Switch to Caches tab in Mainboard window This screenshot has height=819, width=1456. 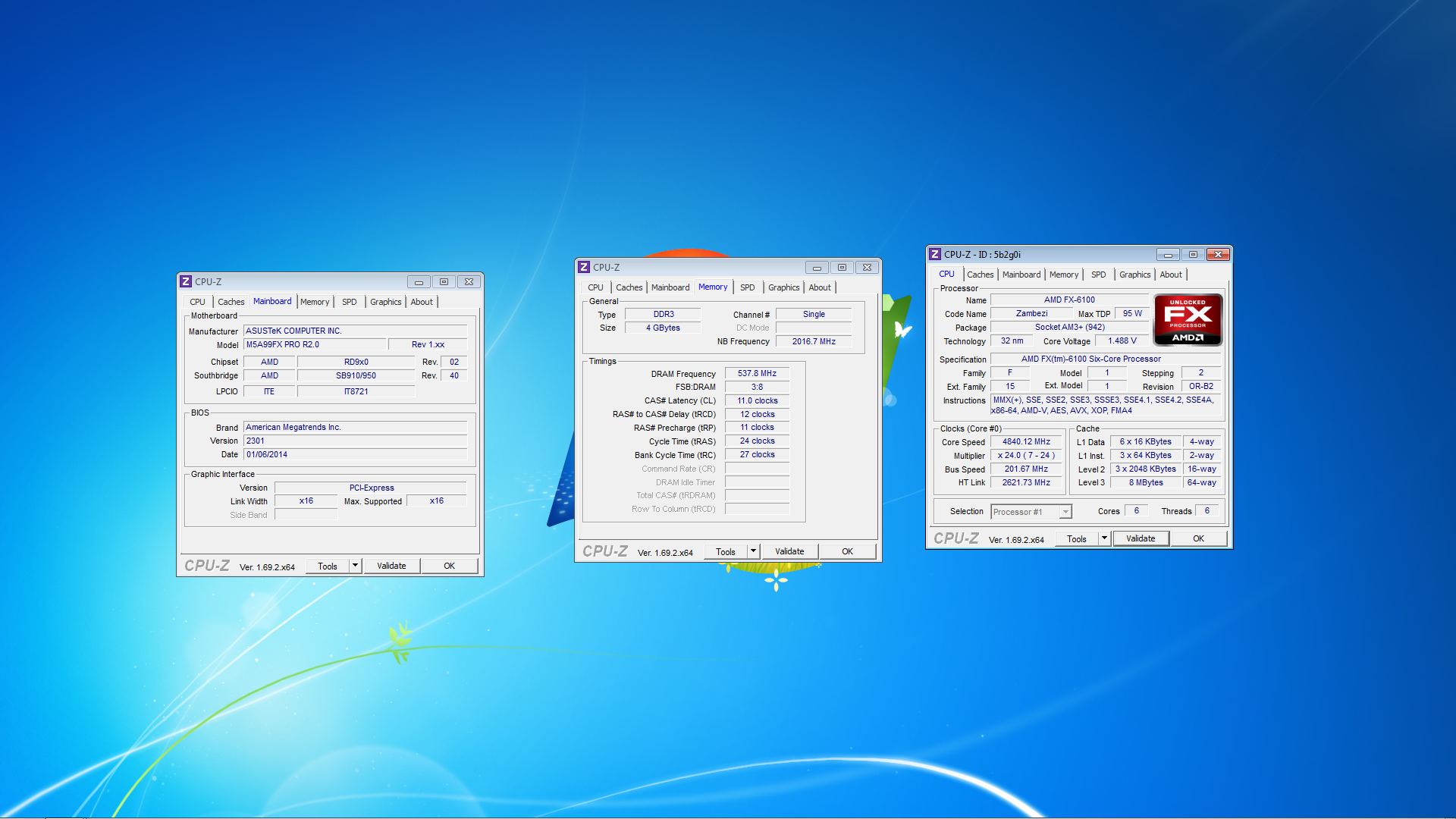[231, 302]
